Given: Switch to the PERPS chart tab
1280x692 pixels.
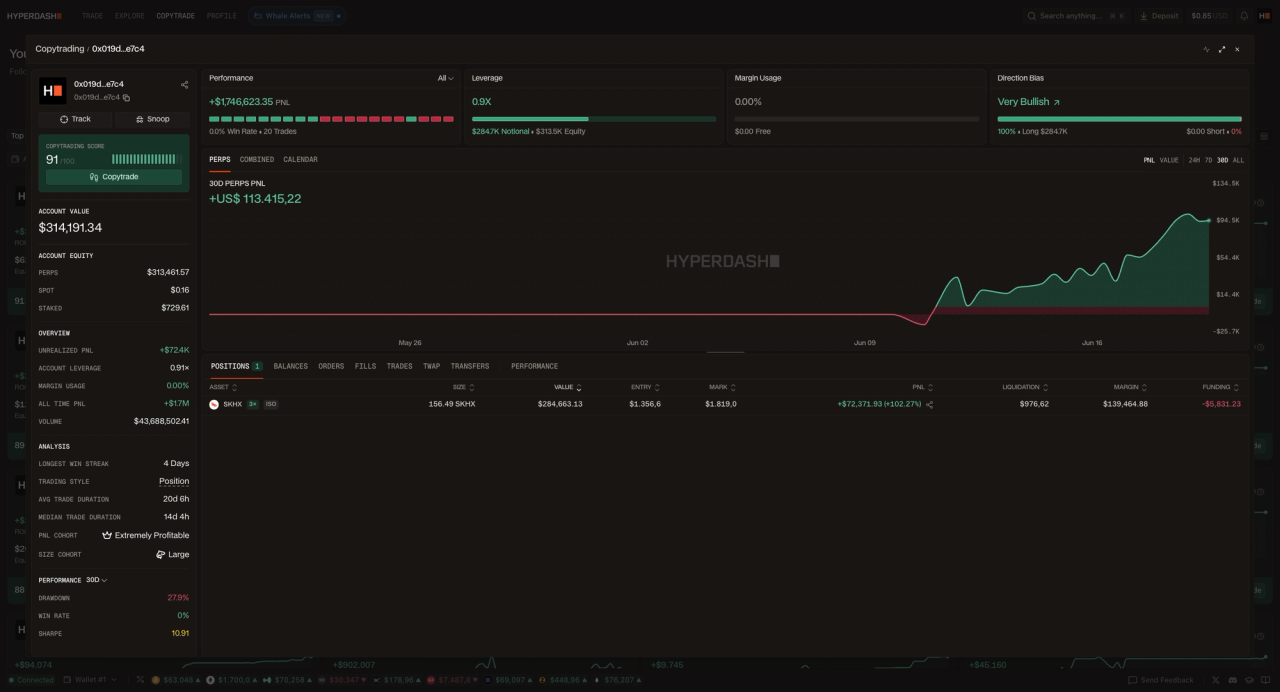Looking at the screenshot, I should 220,160.
